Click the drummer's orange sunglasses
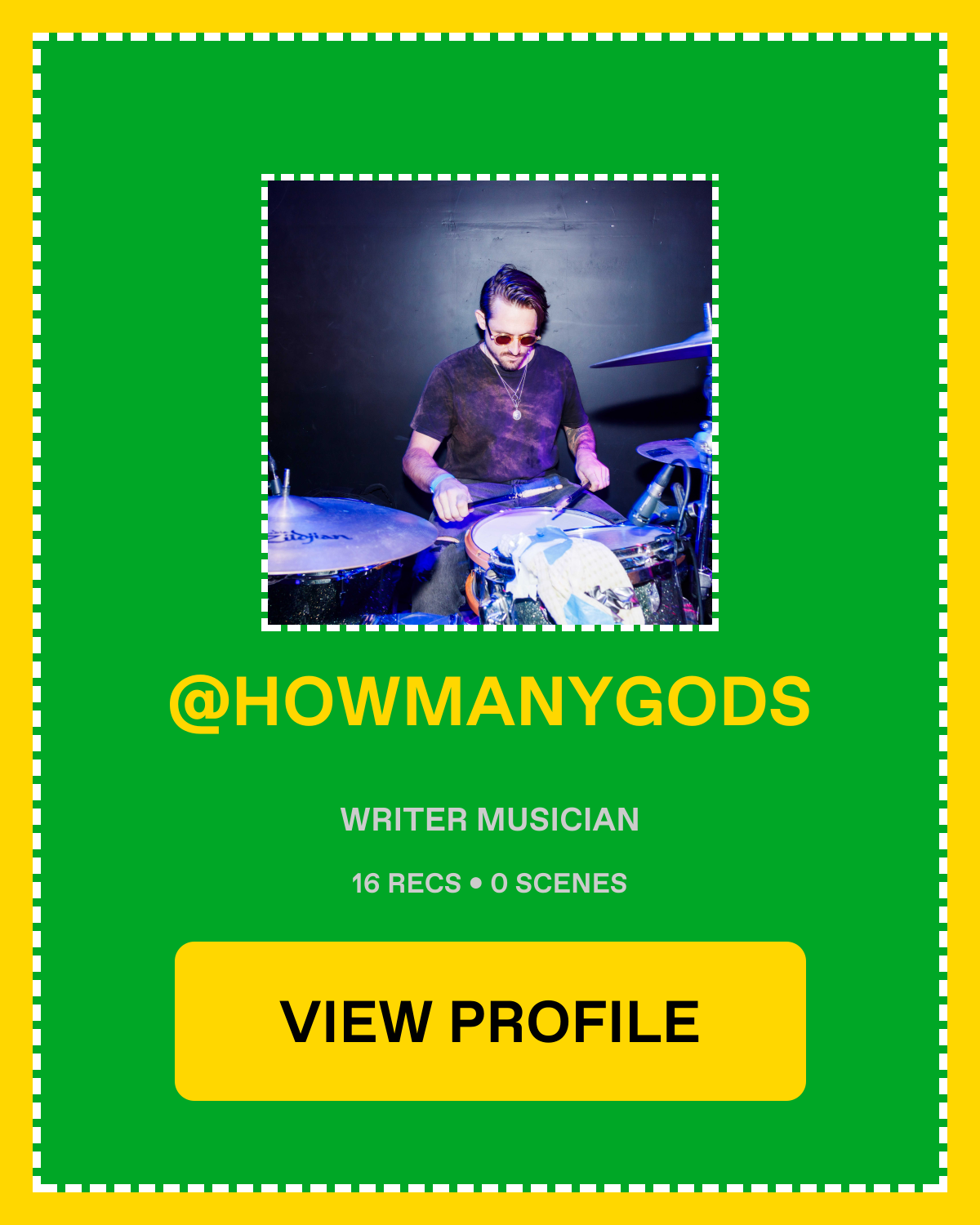The height and width of the screenshot is (1225, 980). click(513, 339)
